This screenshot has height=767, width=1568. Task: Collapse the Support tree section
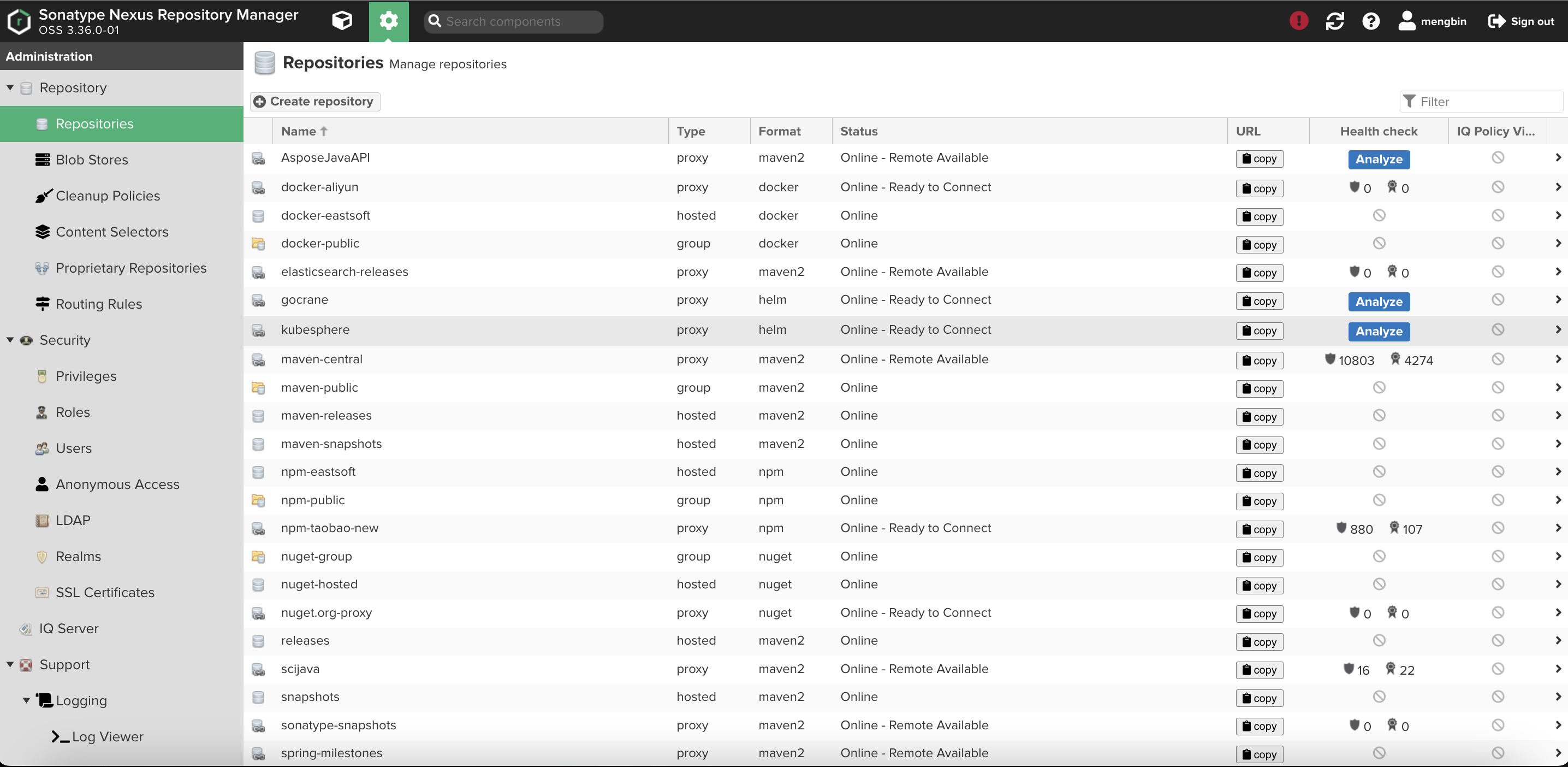click(x=10, y=665)
